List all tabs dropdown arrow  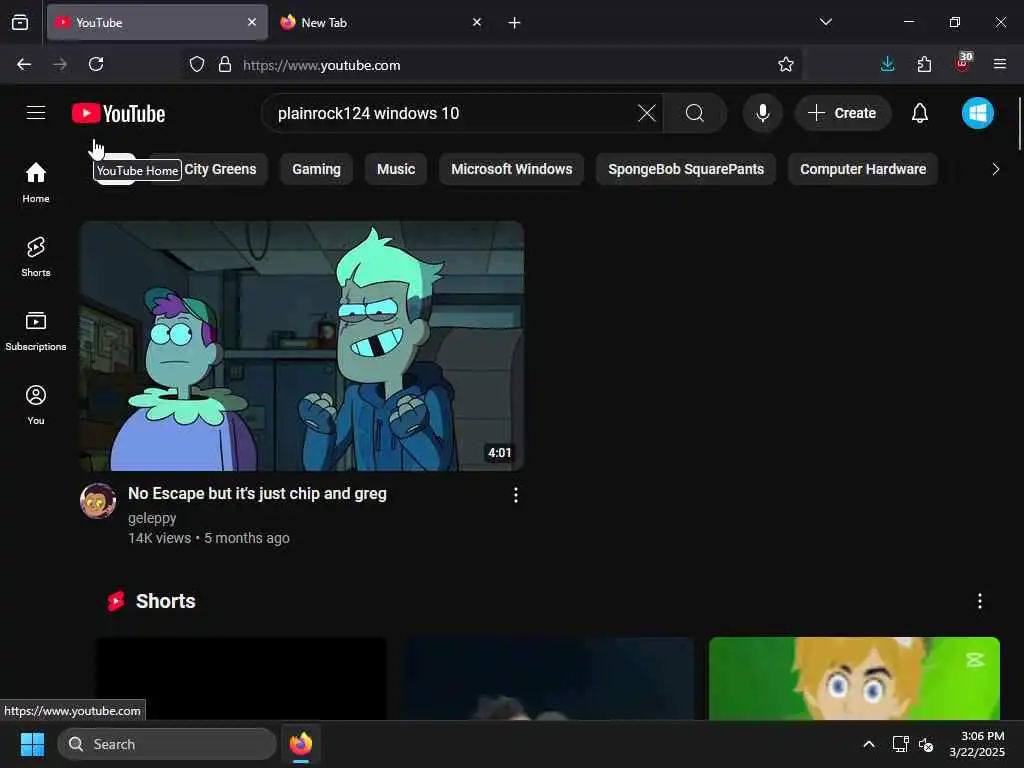[825, 22]
